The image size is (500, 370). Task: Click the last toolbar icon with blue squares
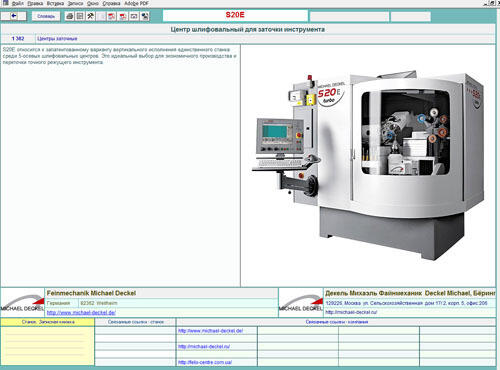(x=145, y=16)
